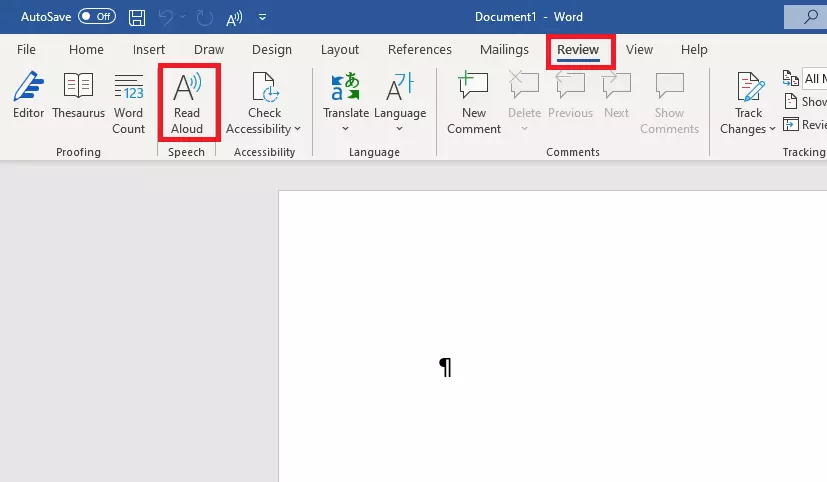The height and width of the screenshot is (482, 827).
Task: Click the Read Aloud icon in quick access toolbar
Action: pos(235,17)
